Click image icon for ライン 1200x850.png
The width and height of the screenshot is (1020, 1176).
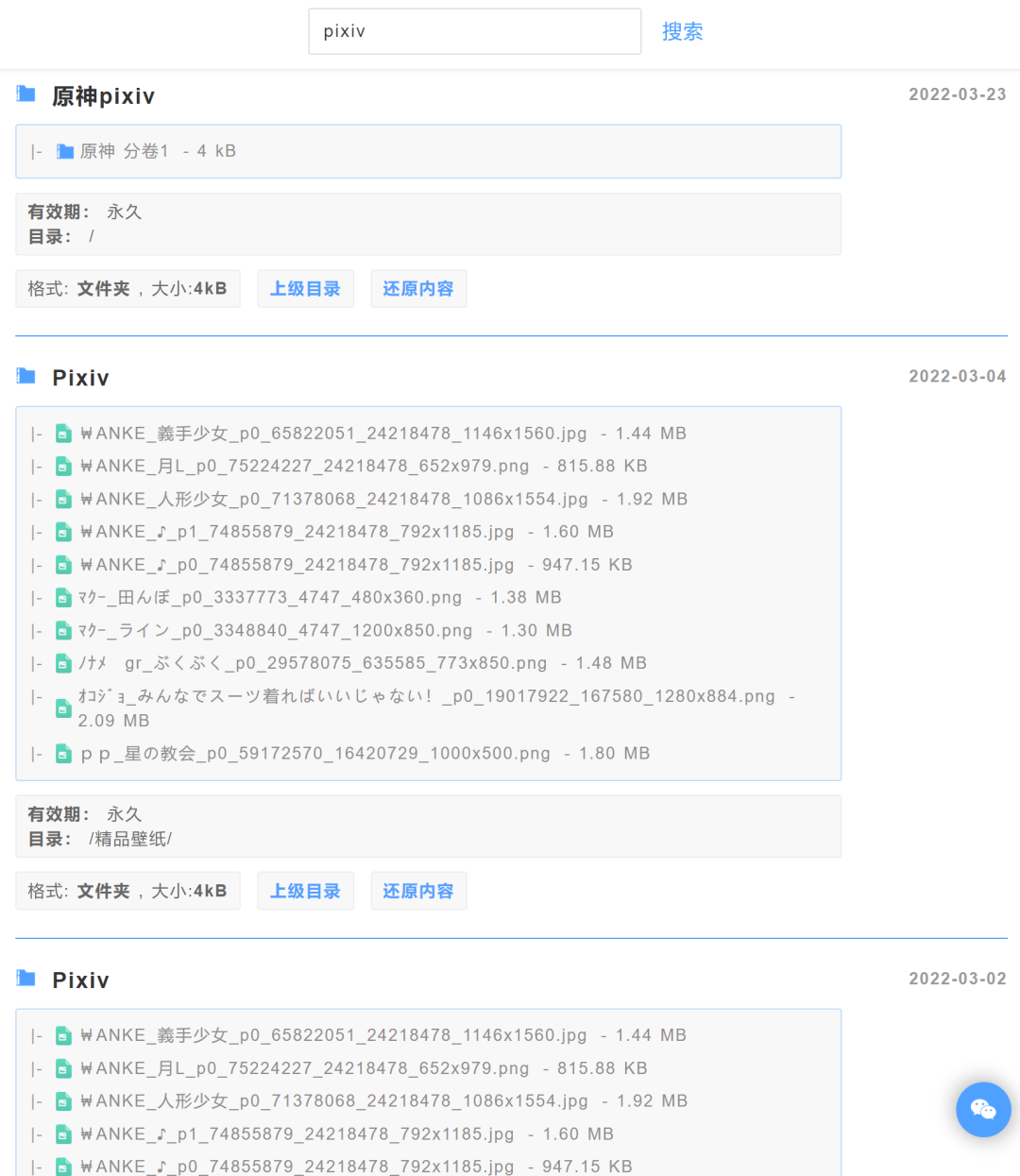tap(63, 631)
